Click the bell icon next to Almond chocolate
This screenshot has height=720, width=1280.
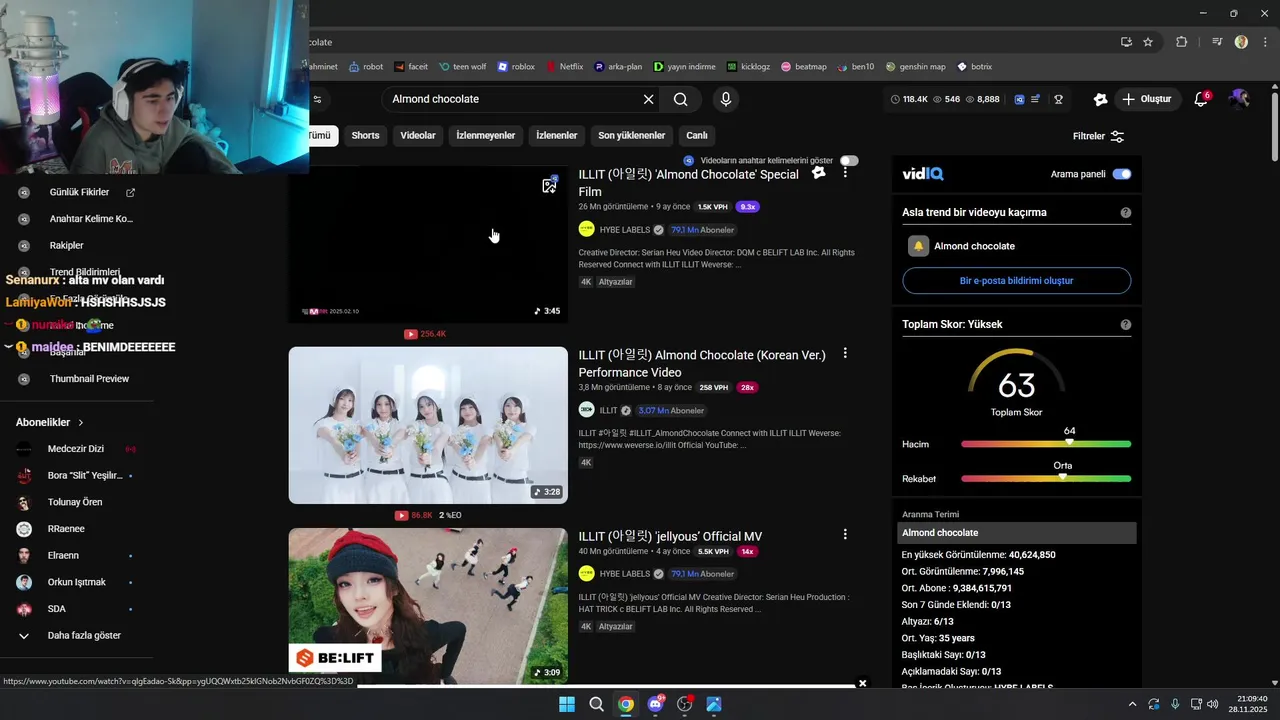[x=918, y=246]
